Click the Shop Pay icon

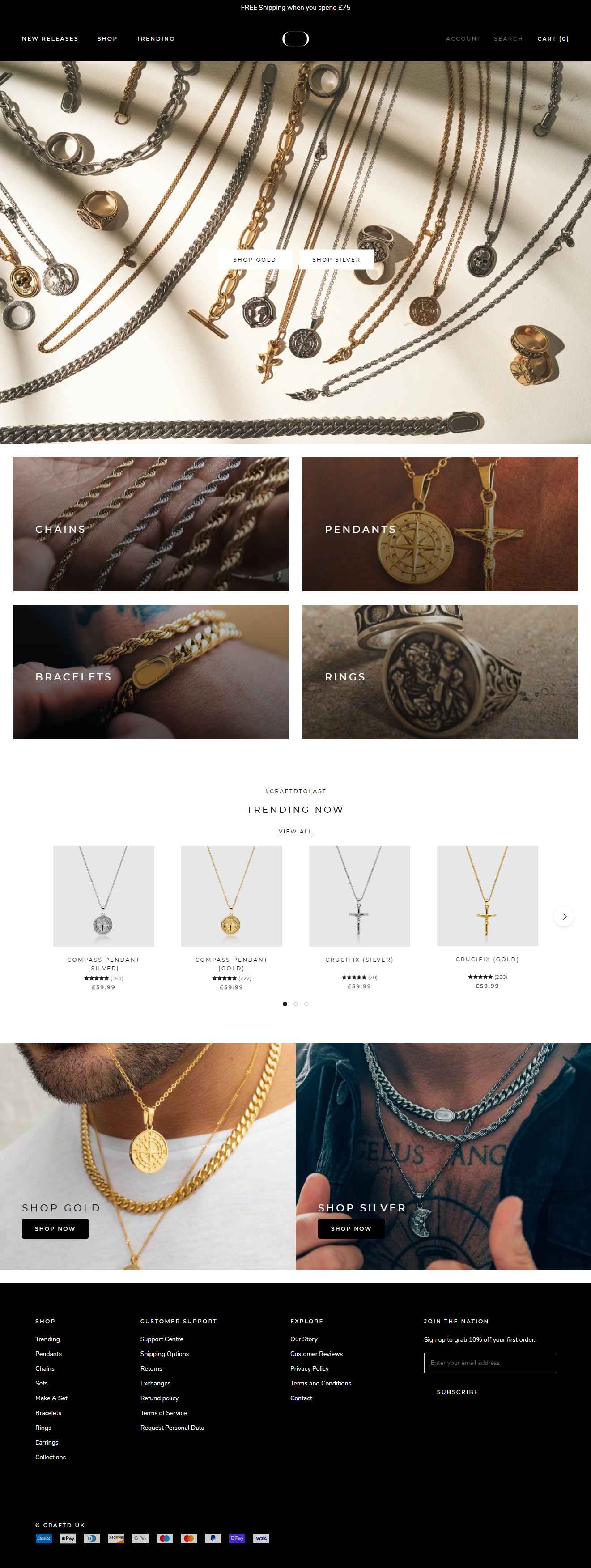point(237,1538)
